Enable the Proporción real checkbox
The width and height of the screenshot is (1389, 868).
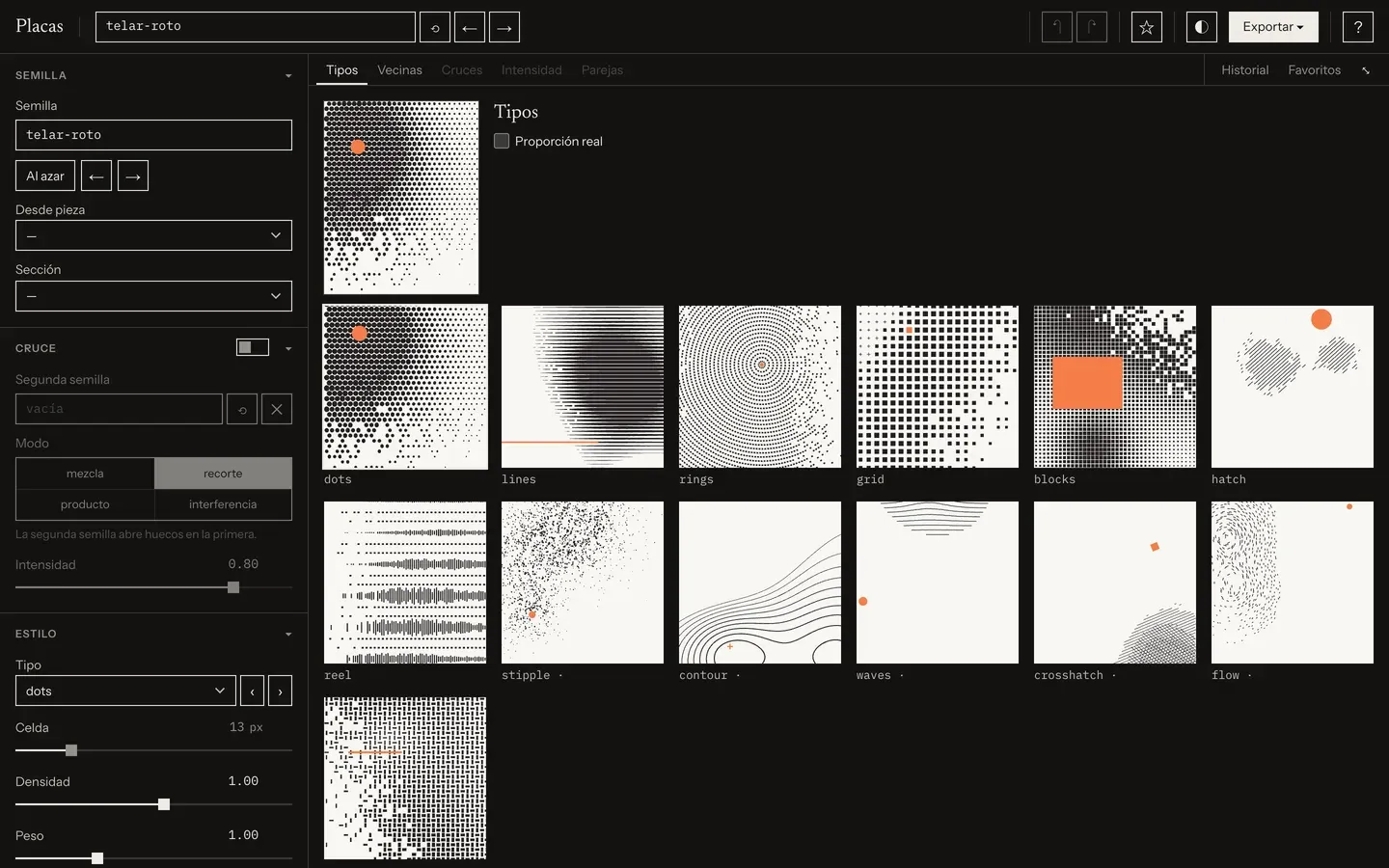(x=502, y=141)
